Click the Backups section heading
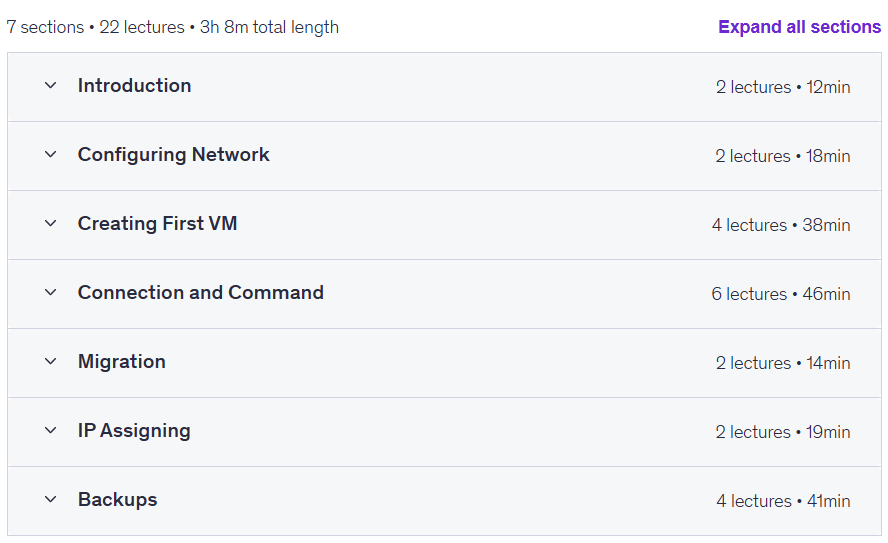This screenshot has height=543, width=888. pos(118,500)
